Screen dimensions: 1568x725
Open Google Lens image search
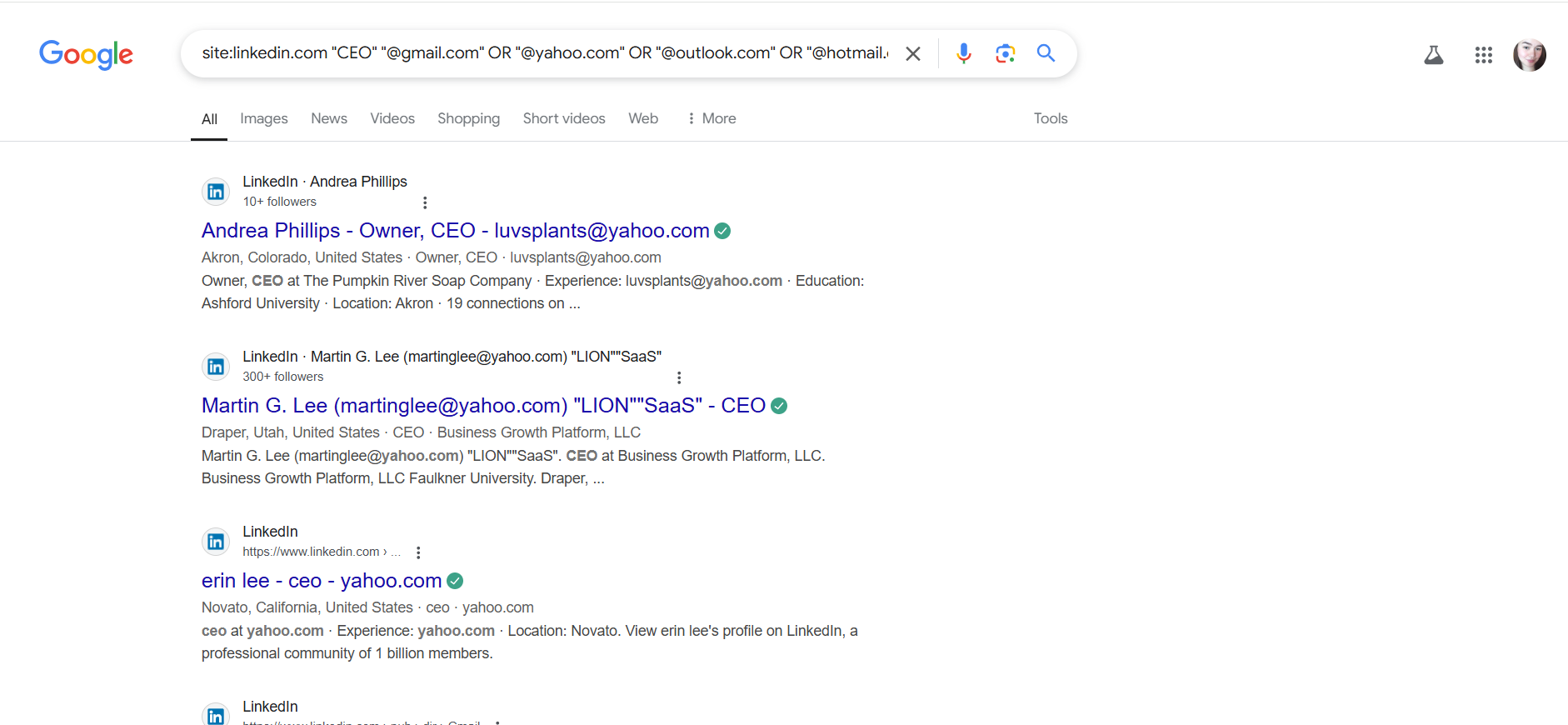coord(1005,53)
